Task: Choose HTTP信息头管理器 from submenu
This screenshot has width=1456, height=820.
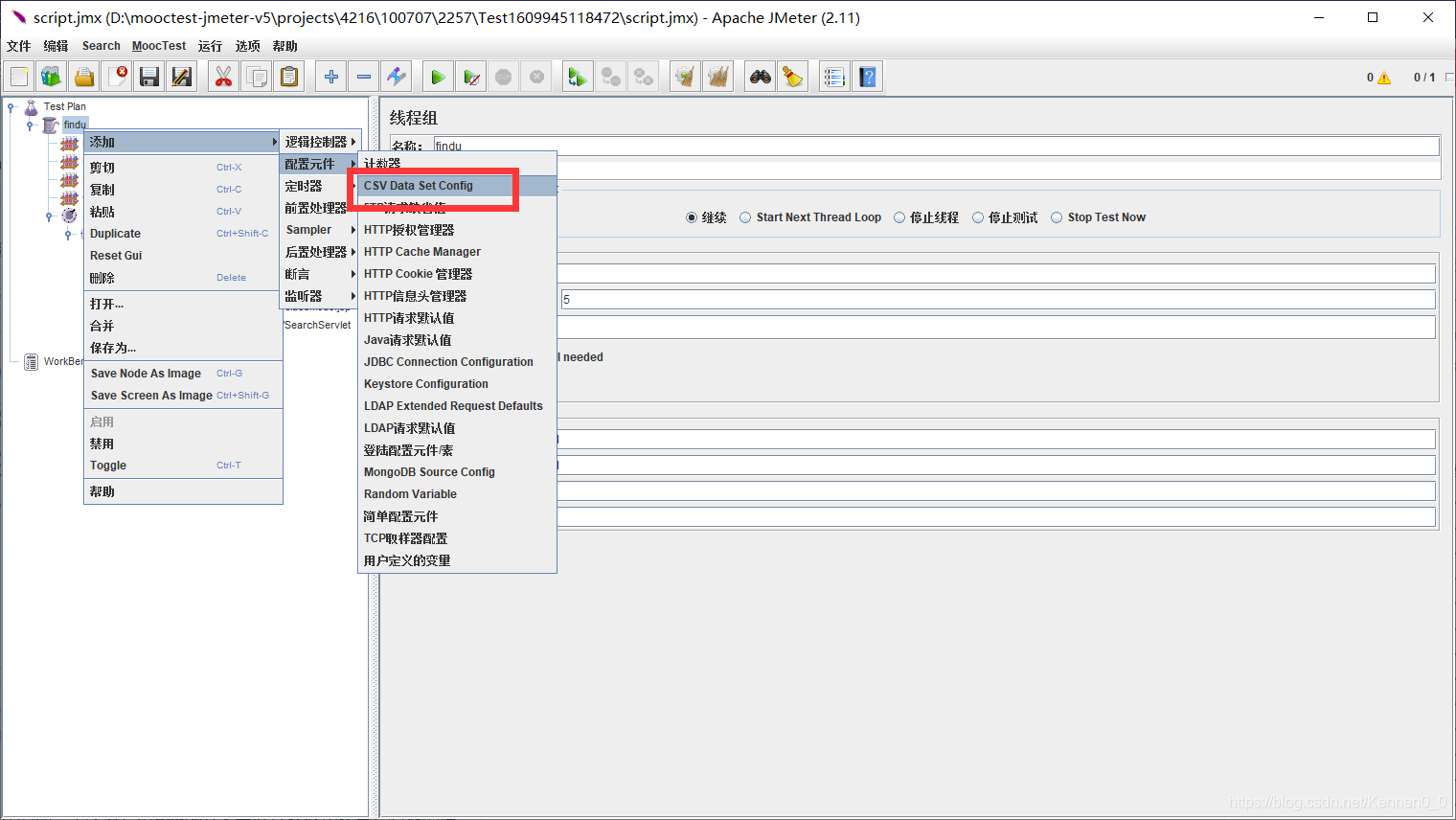Action: click(x=457, y=296)
